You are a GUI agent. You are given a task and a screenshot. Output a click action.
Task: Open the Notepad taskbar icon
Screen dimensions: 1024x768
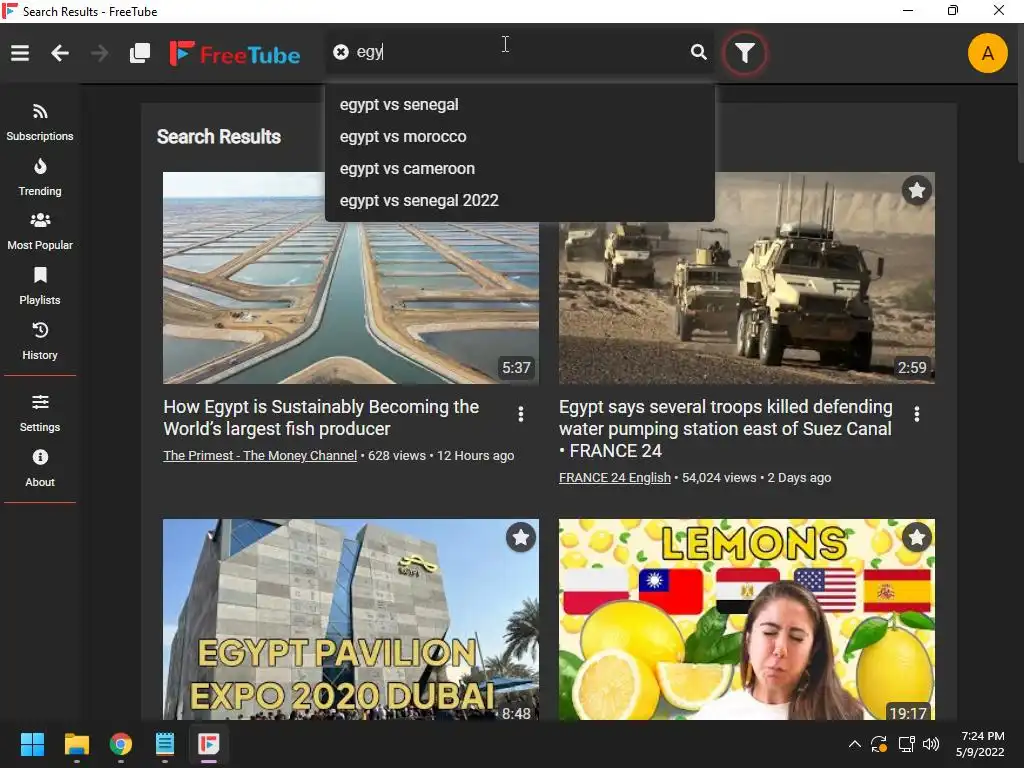click(165, 744)
